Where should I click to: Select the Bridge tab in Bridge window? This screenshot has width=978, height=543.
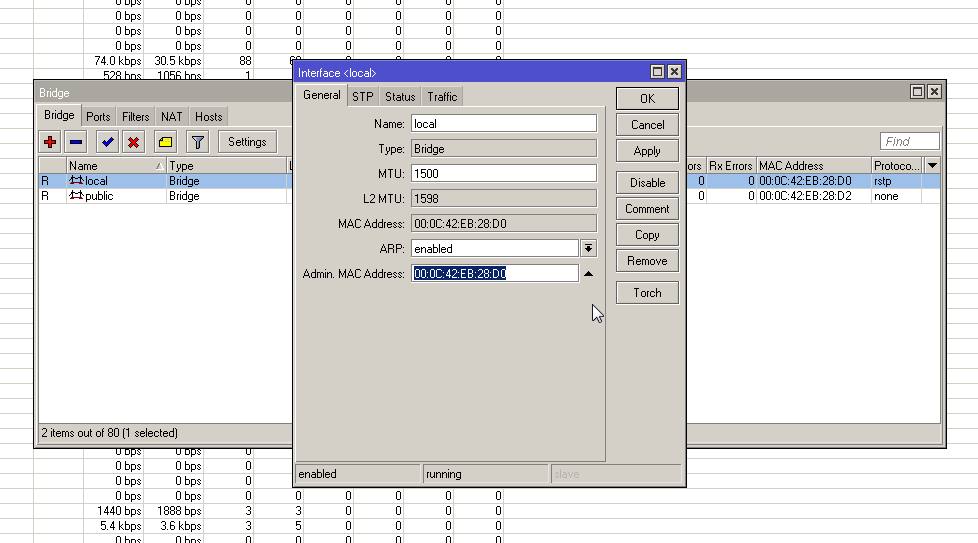click(59, 115)
